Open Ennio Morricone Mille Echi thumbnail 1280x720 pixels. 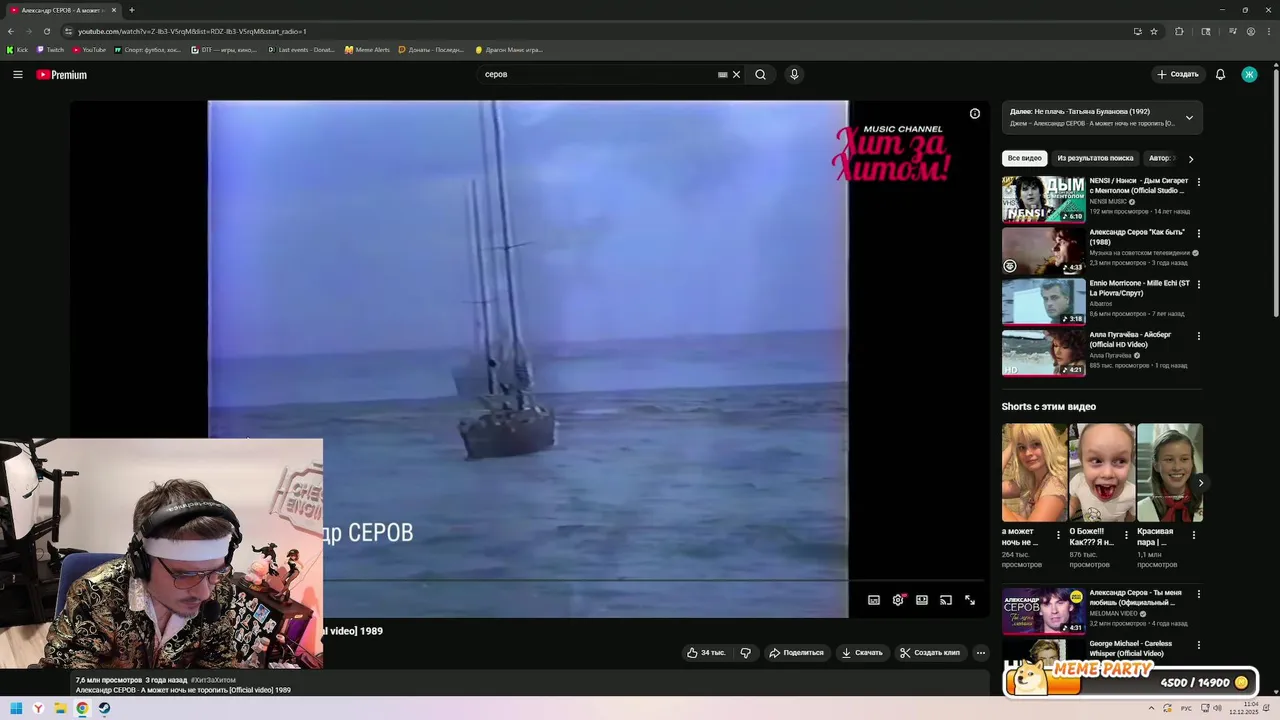coord(1043,301)
